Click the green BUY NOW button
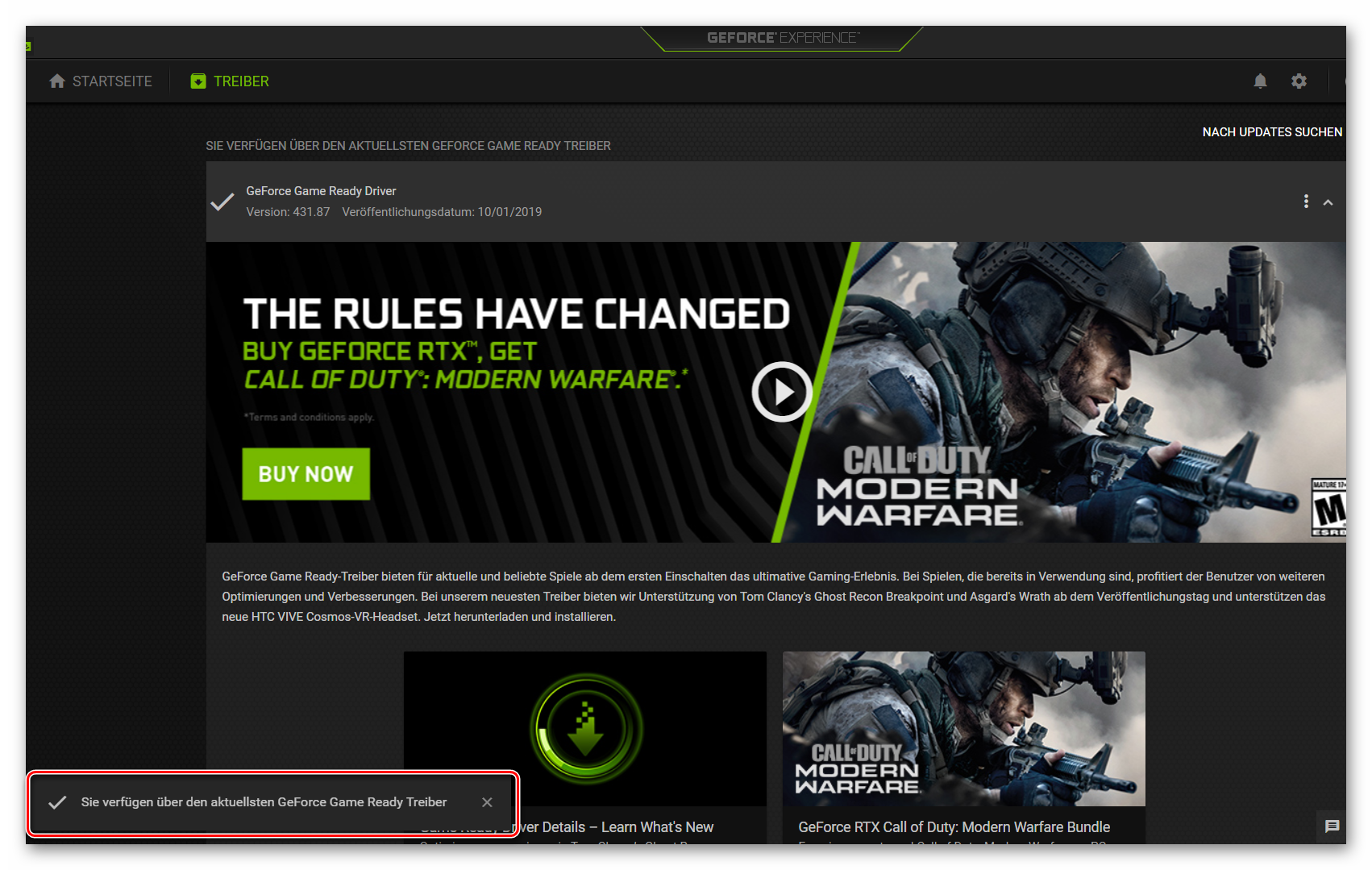 click(x=306, y=474)
